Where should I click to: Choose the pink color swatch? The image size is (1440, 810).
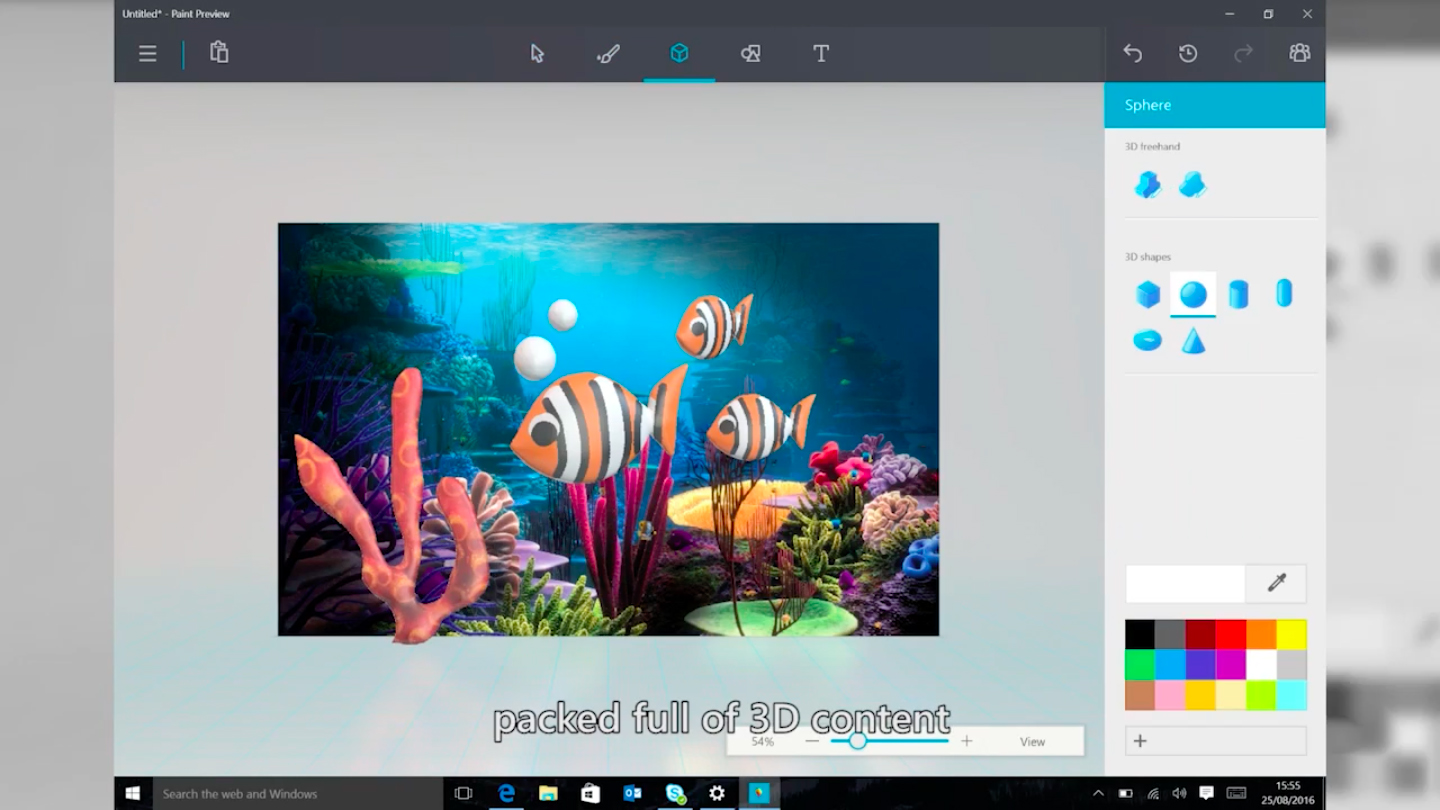tap(1170, 695)
